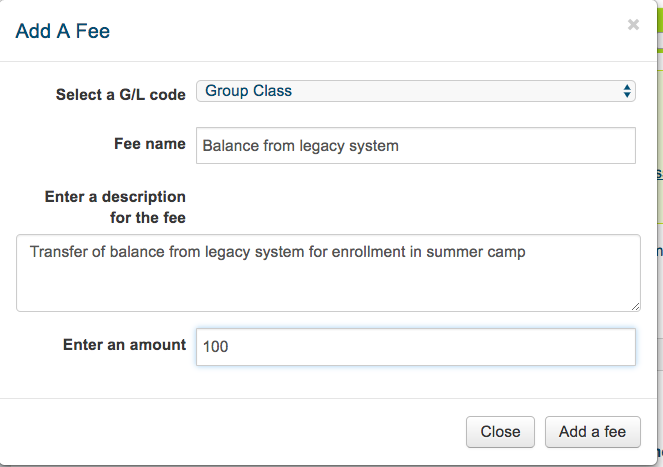This screenshot has width=663, height=467.
Task: Submit with the Add a fee button
Action: point(592,432)
